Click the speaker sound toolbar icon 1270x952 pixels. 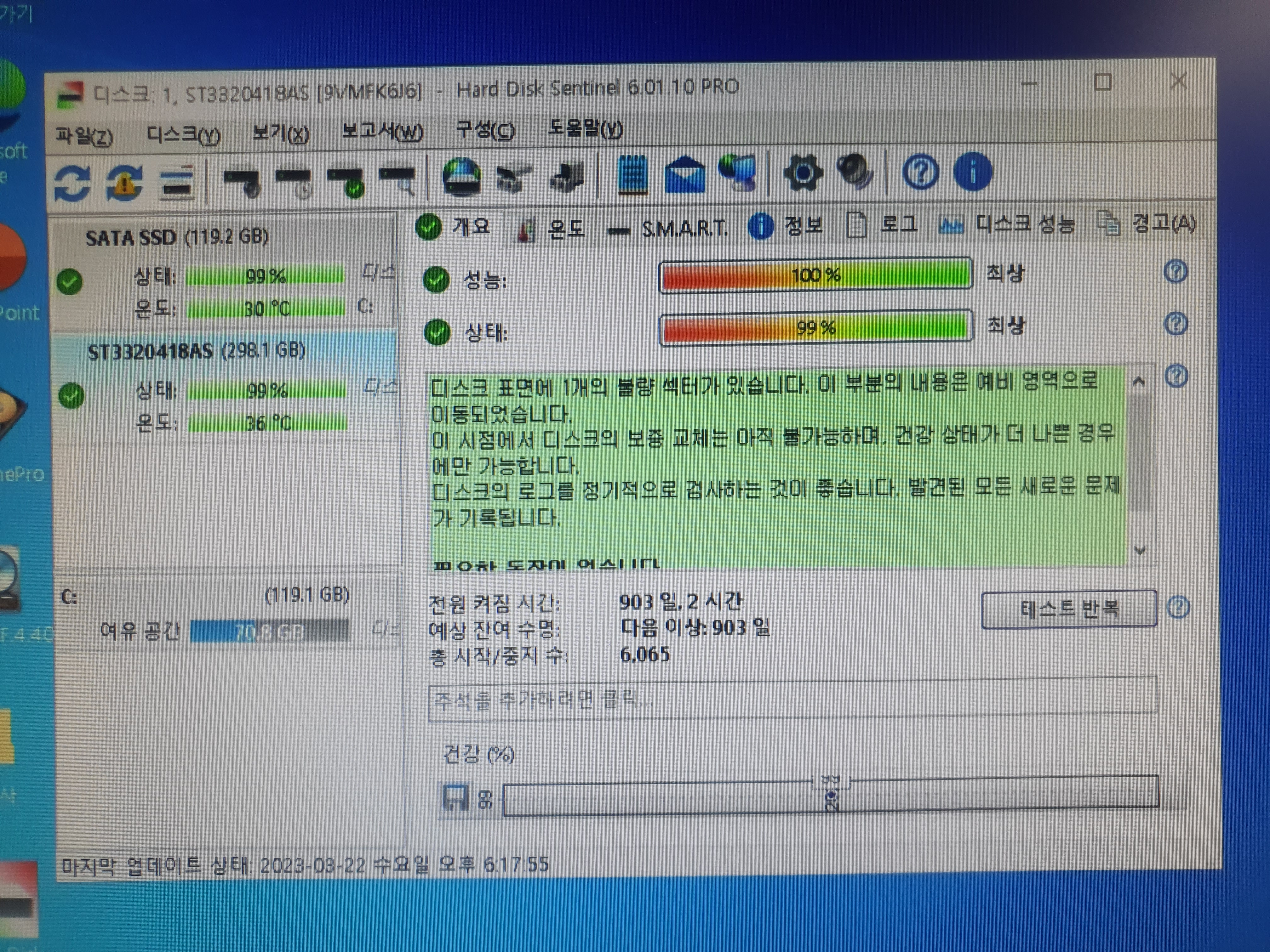[x=855, y=172]
